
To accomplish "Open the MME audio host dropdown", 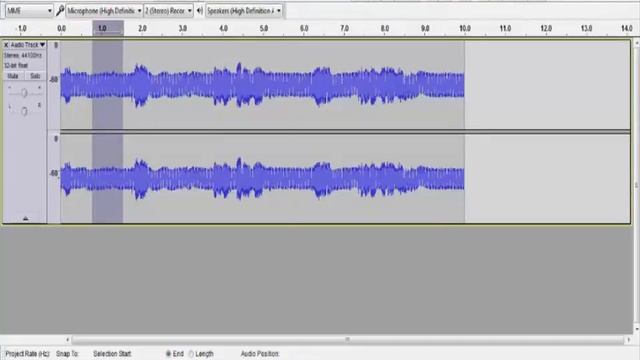I will [x=29, y=11].
